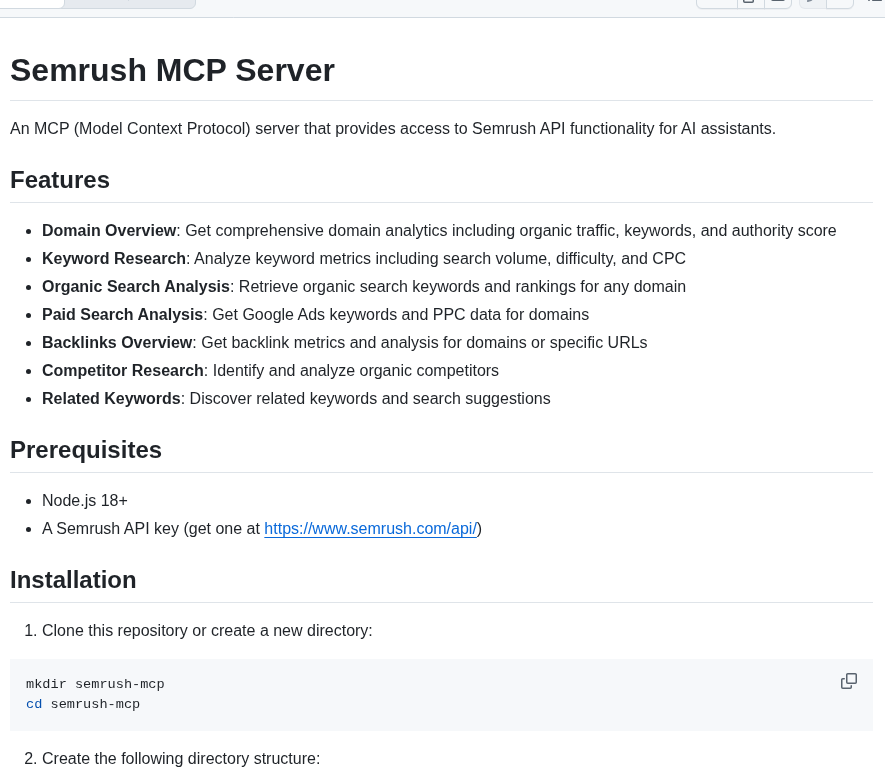Copy the mkdir semrush-mcp code block
Image resolution: width=885 pixels, height=768 pixels.
coord(848,681)
